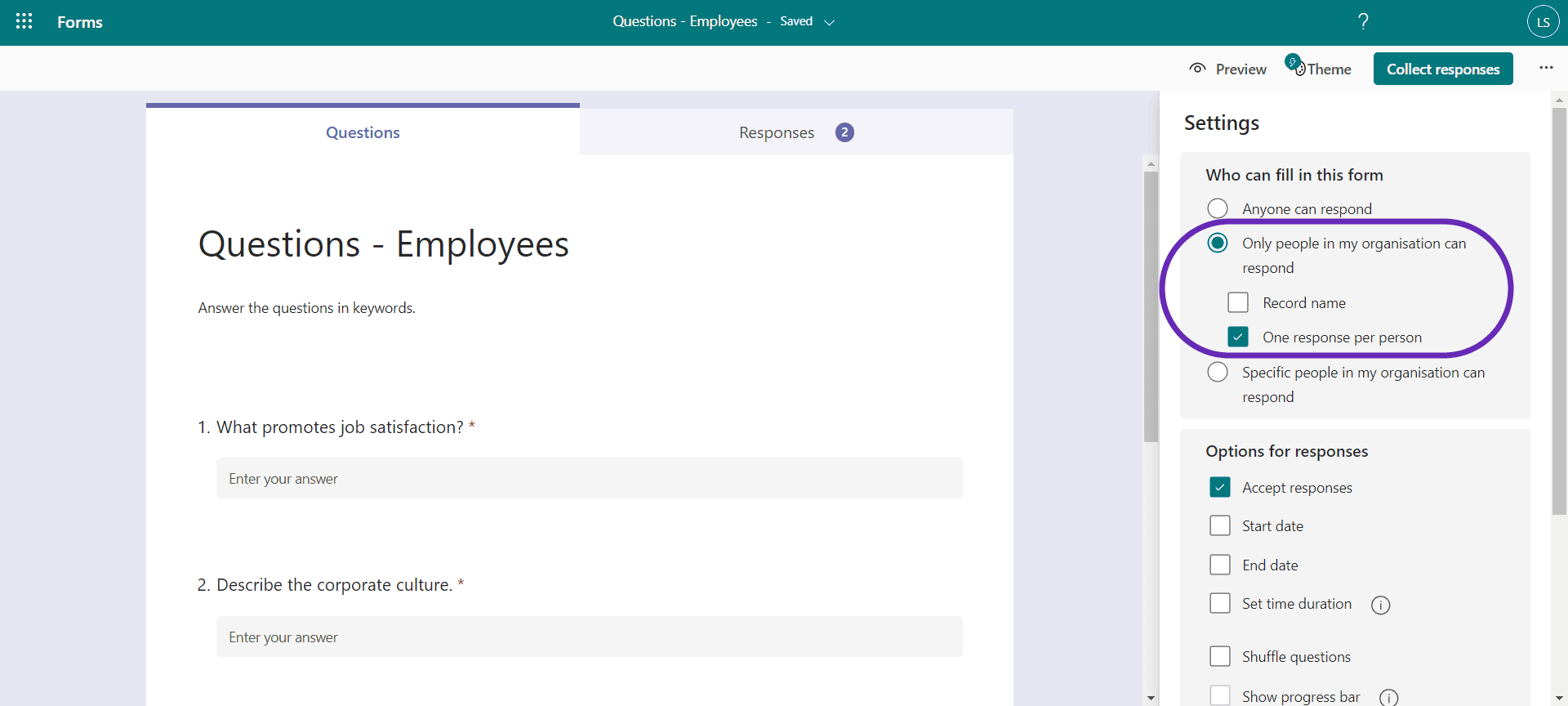1568x706 pixels.
Task: Open the help question mark icon
Action: click(x=1363, y=21)
